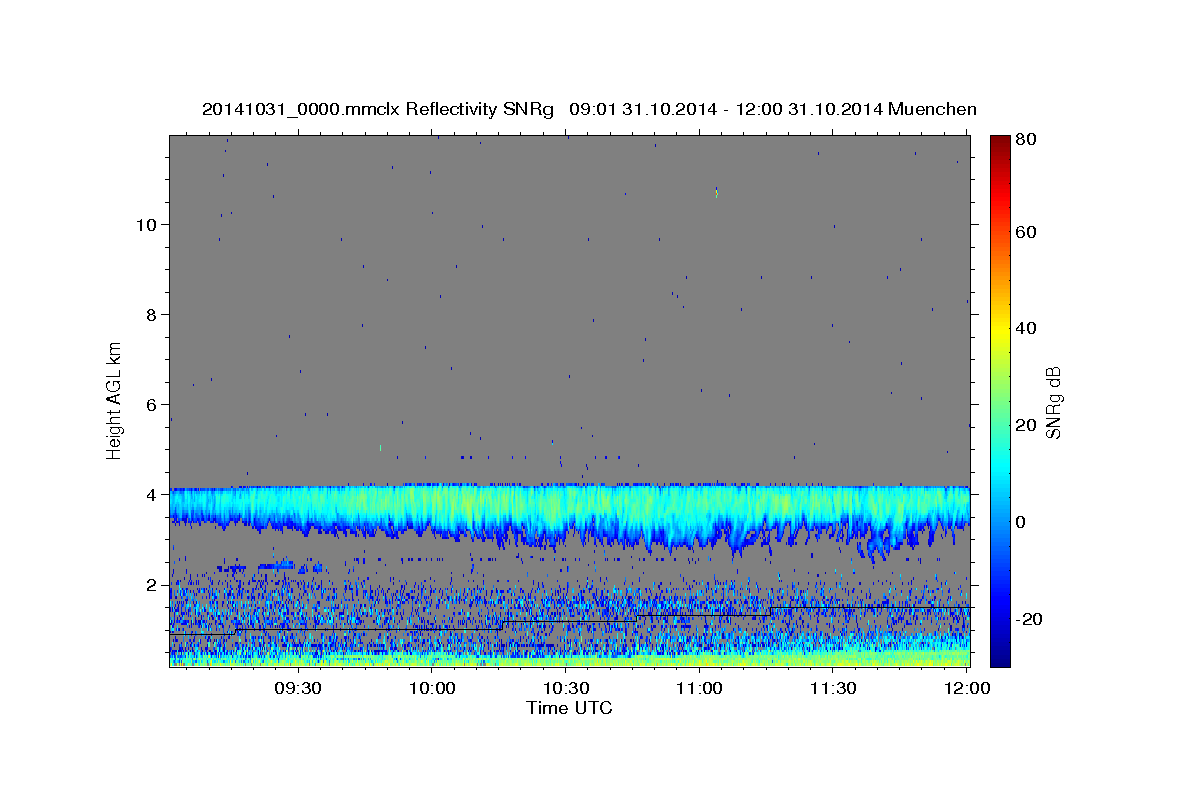
Task: Click the height tick label 2
Action: point(151,585)
